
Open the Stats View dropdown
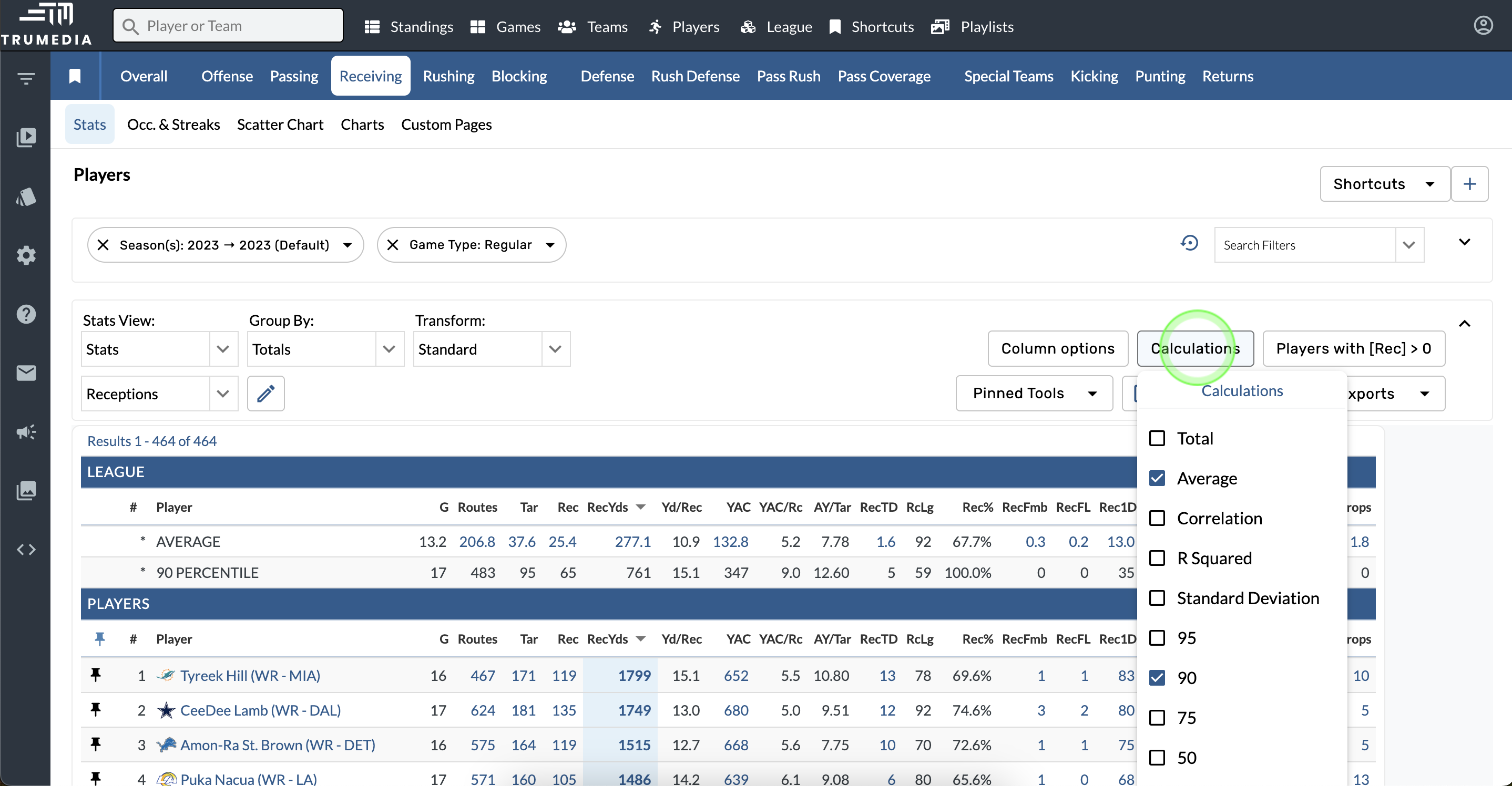pos(159,349)
